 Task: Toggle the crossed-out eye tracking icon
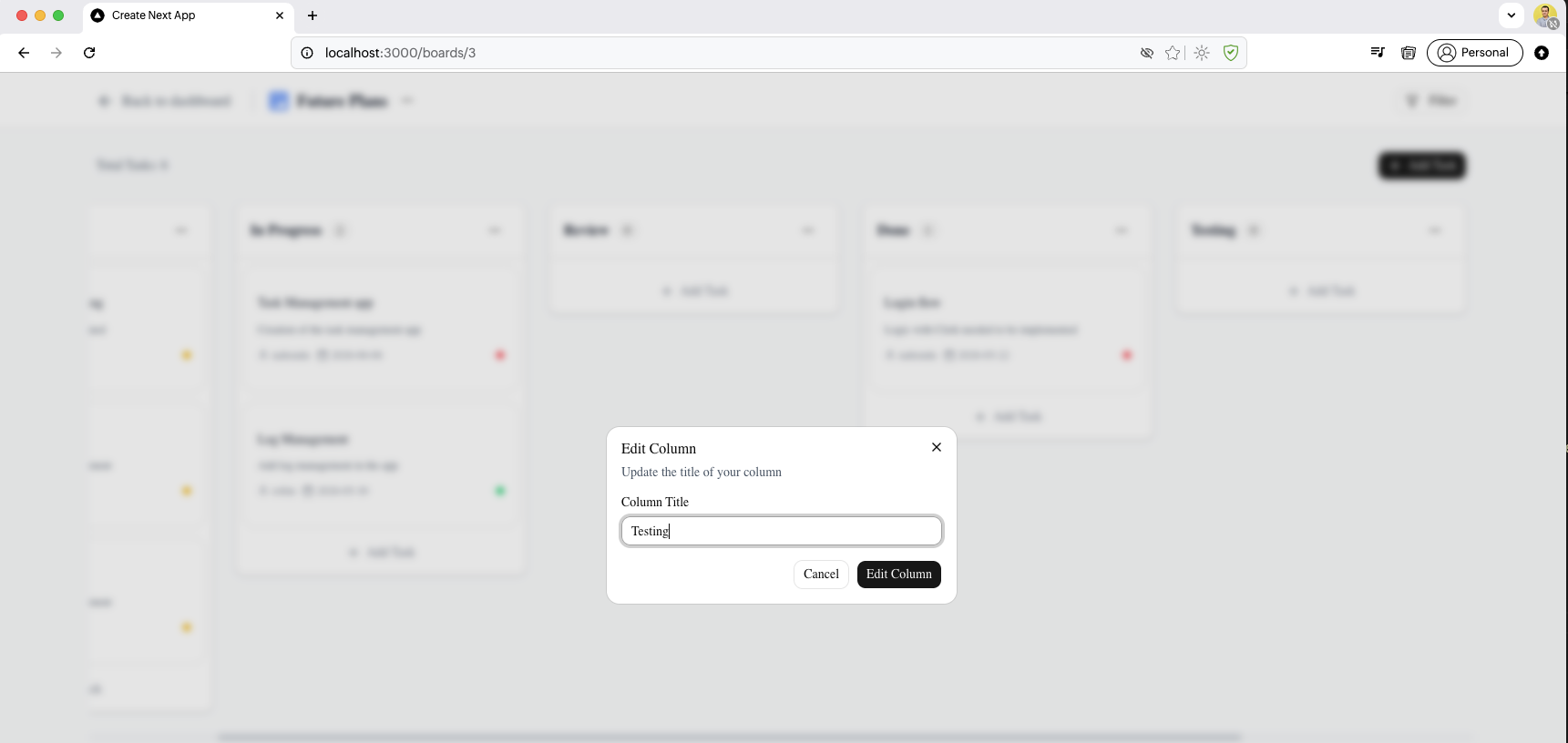[1147, 53]
